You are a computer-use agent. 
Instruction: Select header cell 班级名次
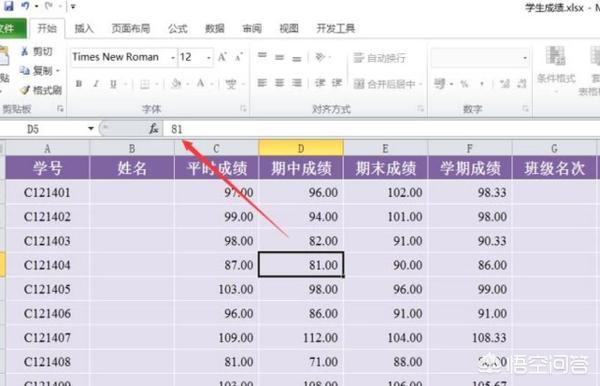tap(554, 168)
